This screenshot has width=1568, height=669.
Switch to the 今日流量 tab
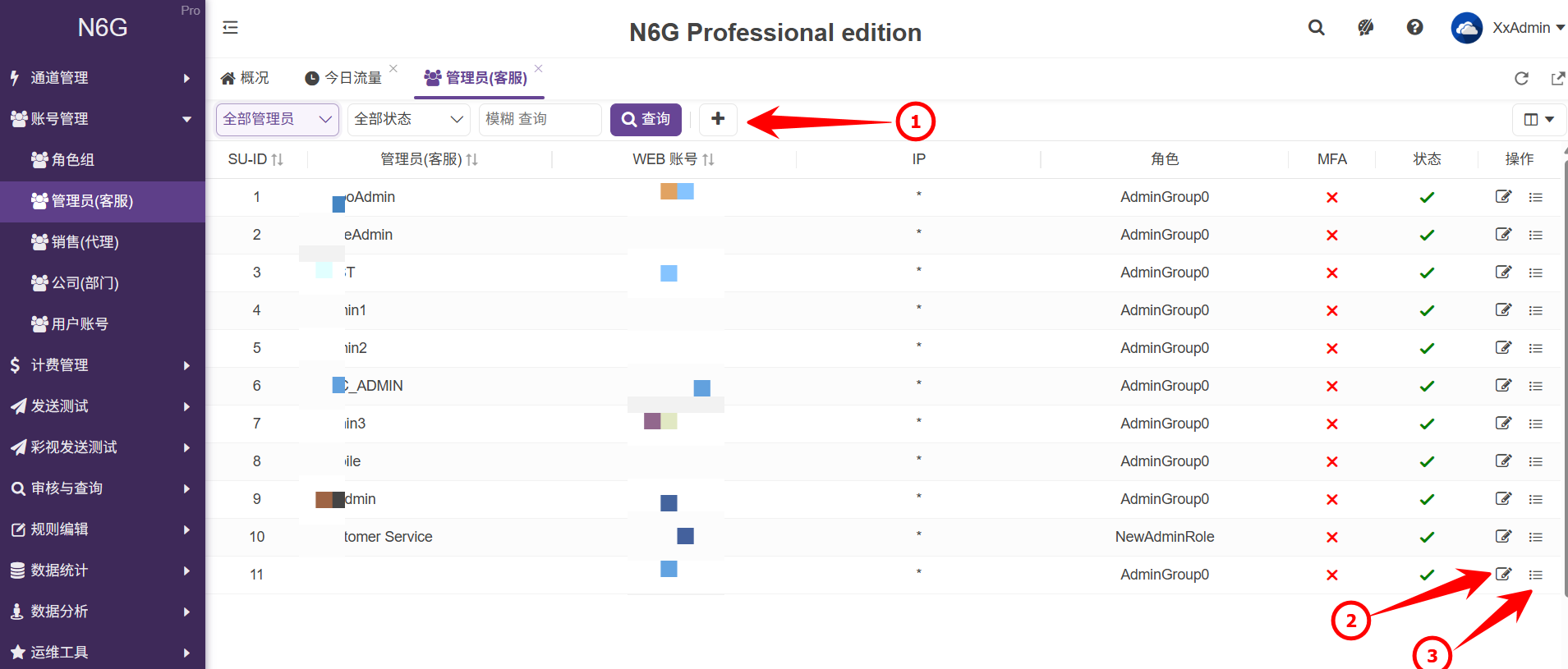344,78
